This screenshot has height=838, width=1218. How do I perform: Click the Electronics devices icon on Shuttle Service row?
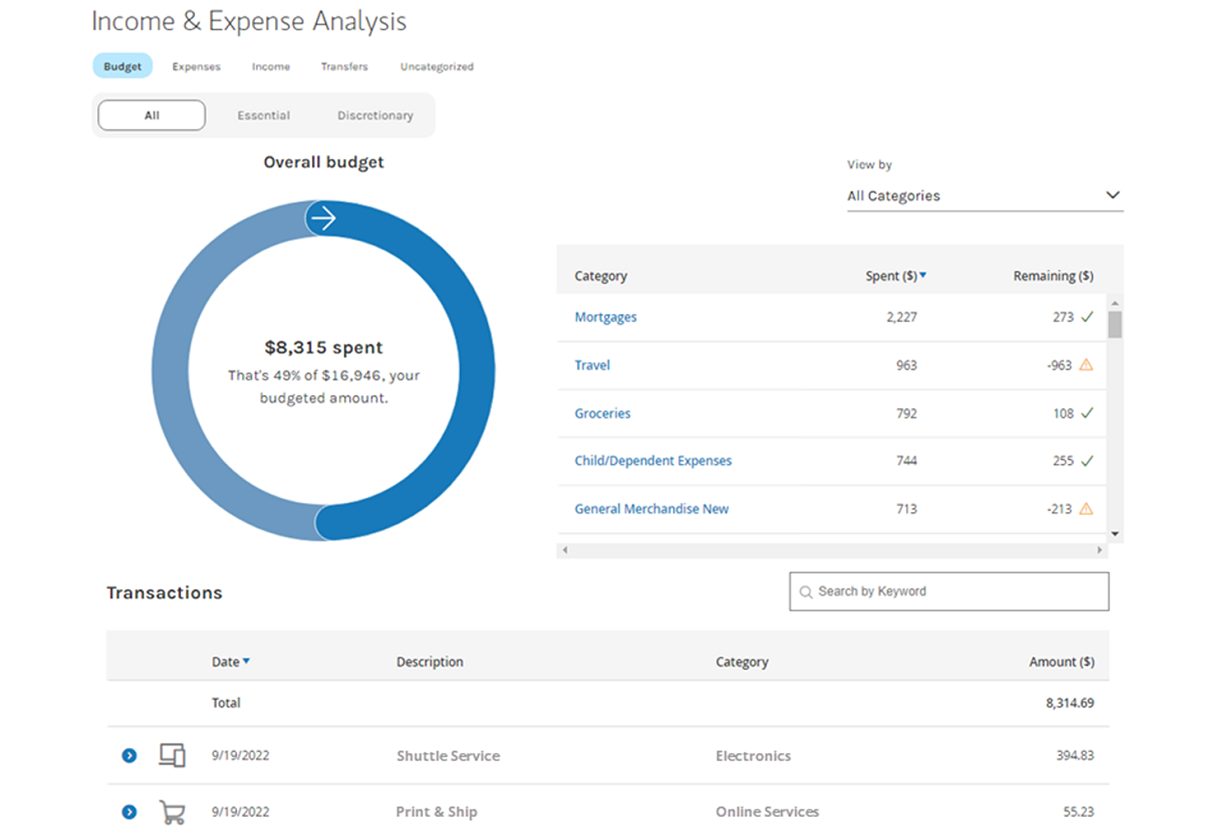[172, 755]
